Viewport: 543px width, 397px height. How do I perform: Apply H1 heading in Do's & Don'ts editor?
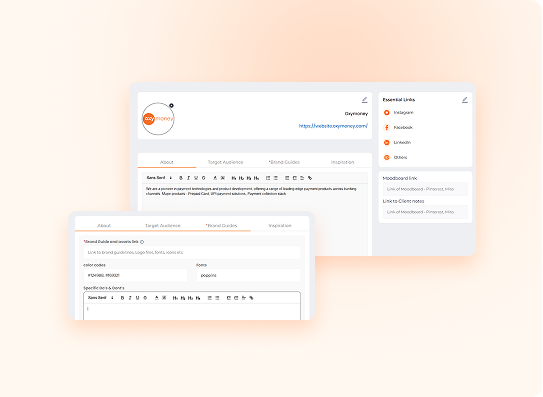click(175, 298)
